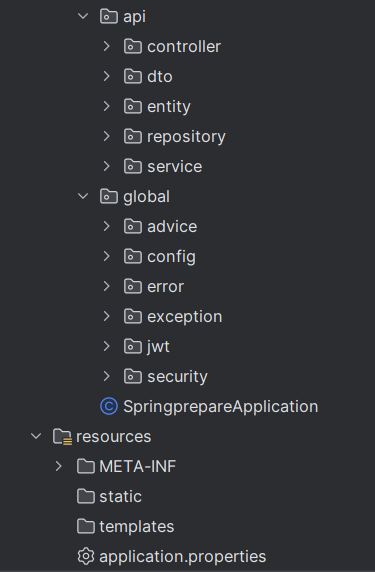Viewport: 375px width, 572px height.
Task: Select the dto package
Action: coord(160,77)
